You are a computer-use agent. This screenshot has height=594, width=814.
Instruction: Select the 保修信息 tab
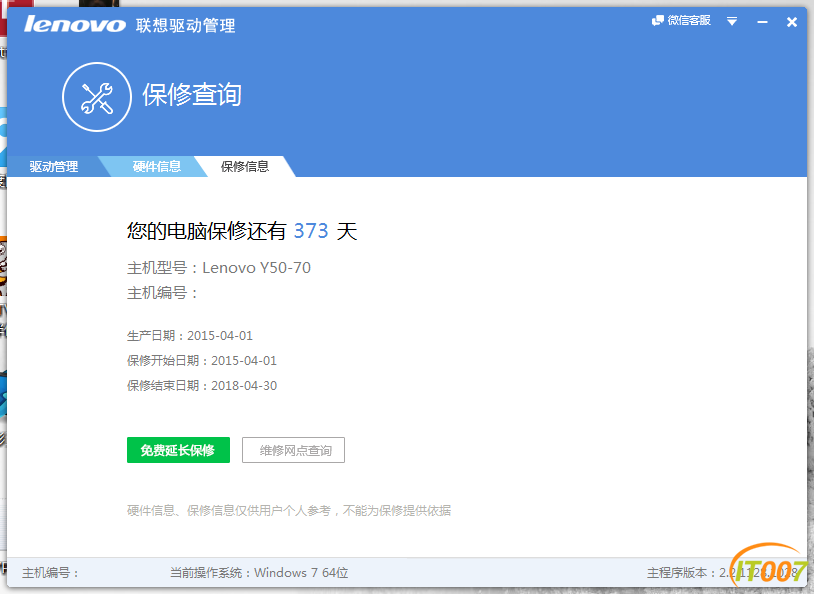245,167
